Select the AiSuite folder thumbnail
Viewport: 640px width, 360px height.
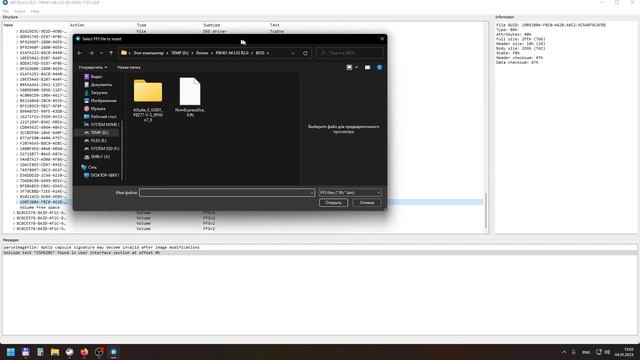click(148, 100)
